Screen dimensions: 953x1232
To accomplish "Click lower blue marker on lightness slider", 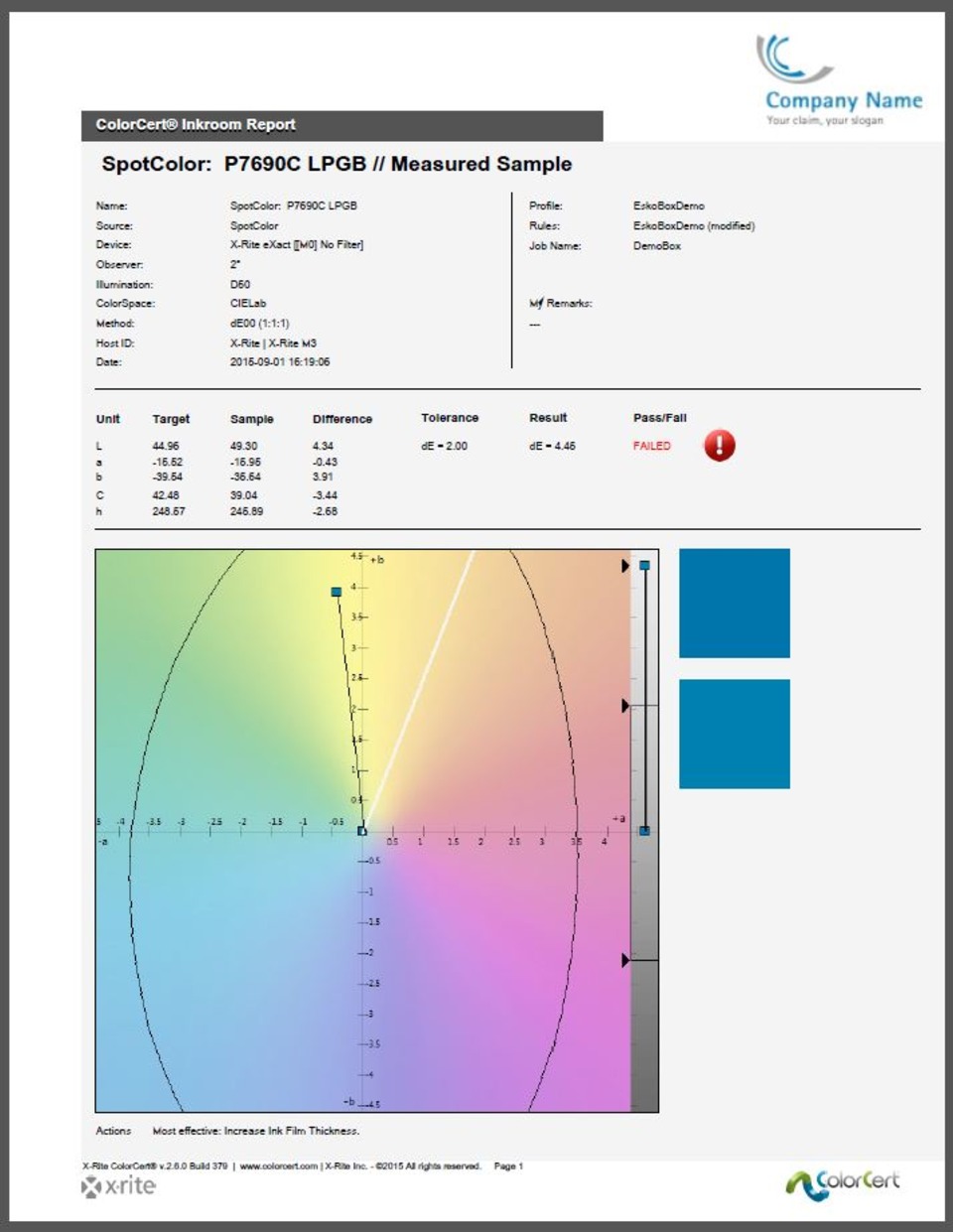I will pyautogui.click(x=645, y=830).
